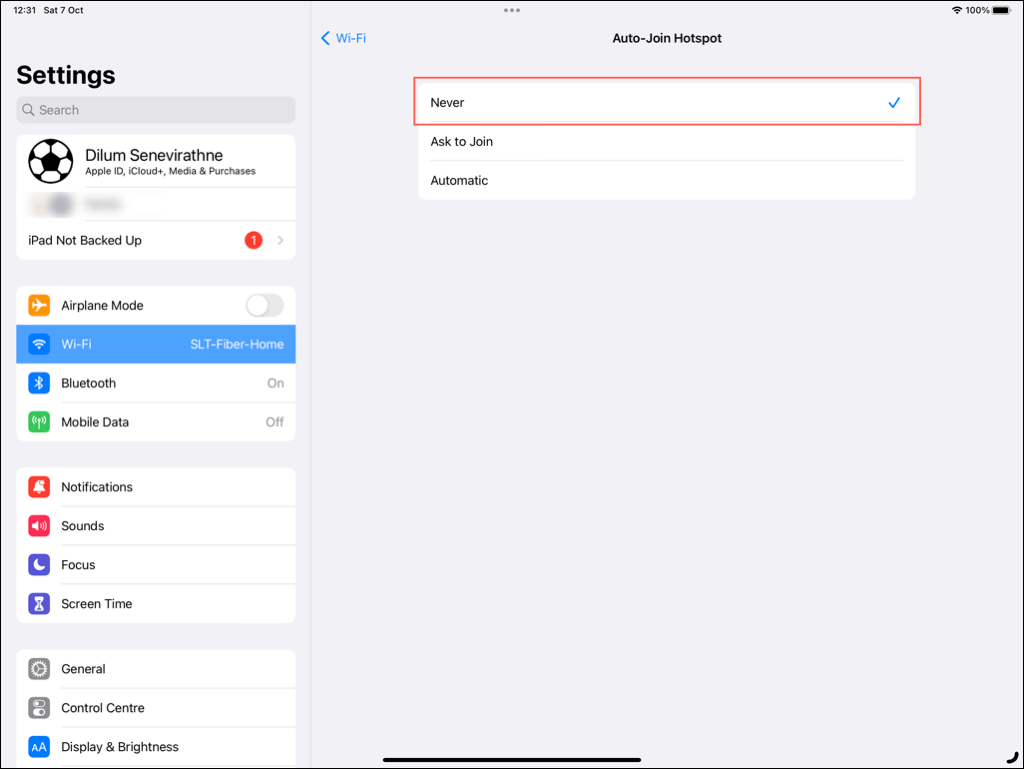The image size is (1024, 769).
Task: Tap the Wi-Fi status icon in status bar
Action: [x=957, y=10]
